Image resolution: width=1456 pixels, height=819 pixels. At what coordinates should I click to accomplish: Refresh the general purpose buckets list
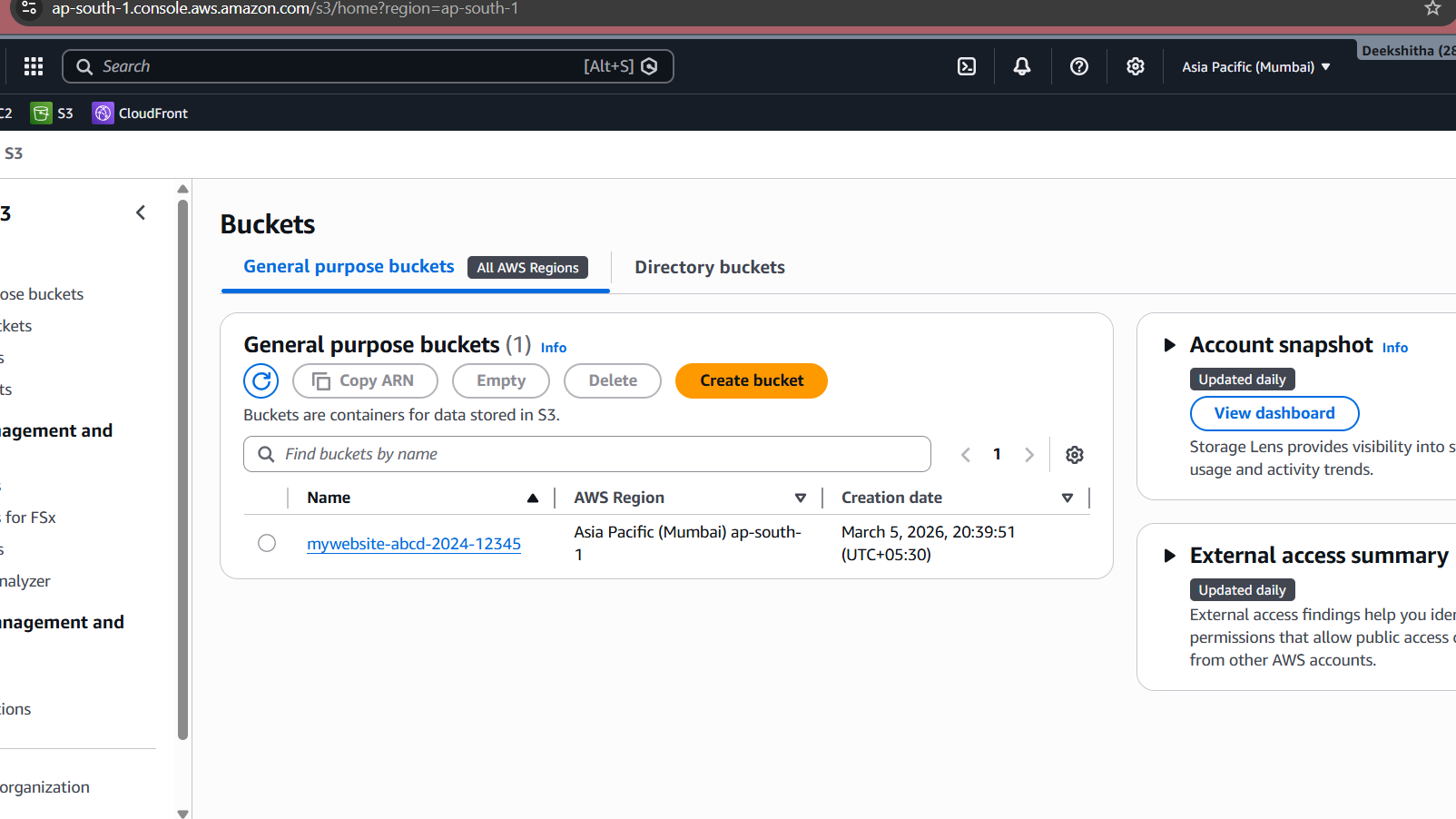click(261, 380)
